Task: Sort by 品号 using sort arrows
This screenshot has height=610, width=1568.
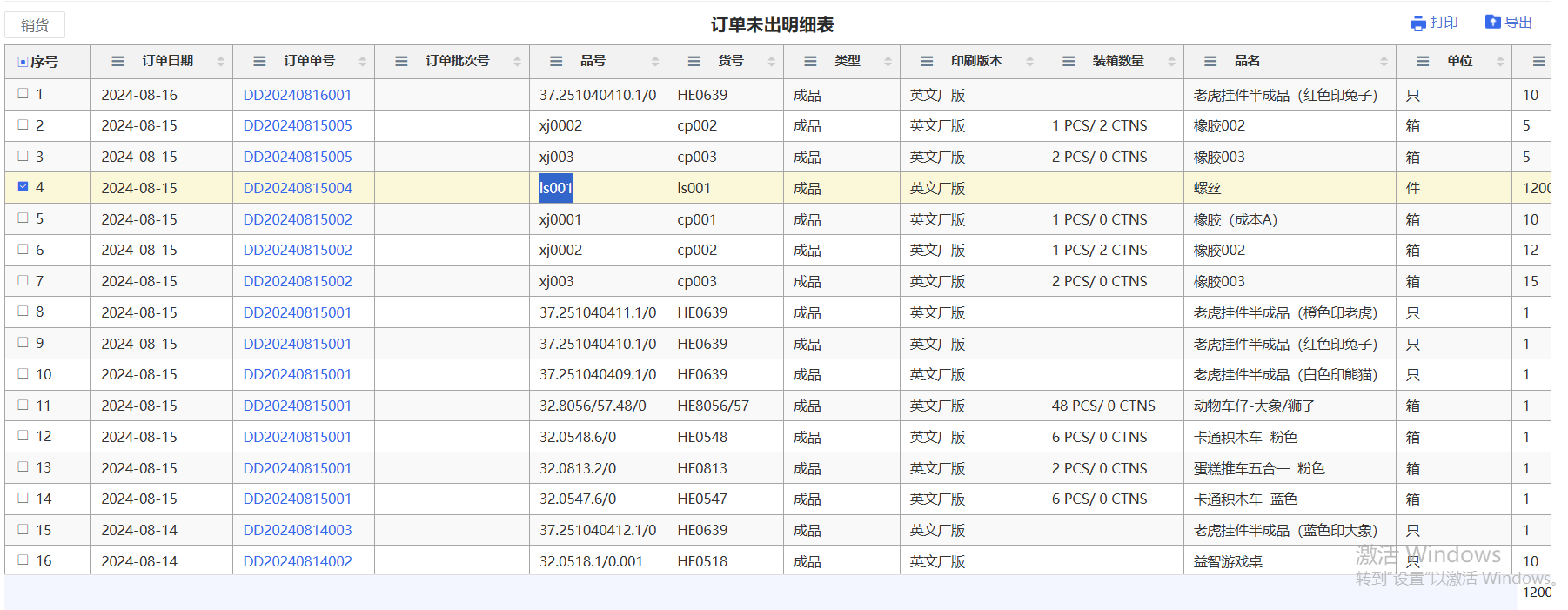Action: click(655, 61)
